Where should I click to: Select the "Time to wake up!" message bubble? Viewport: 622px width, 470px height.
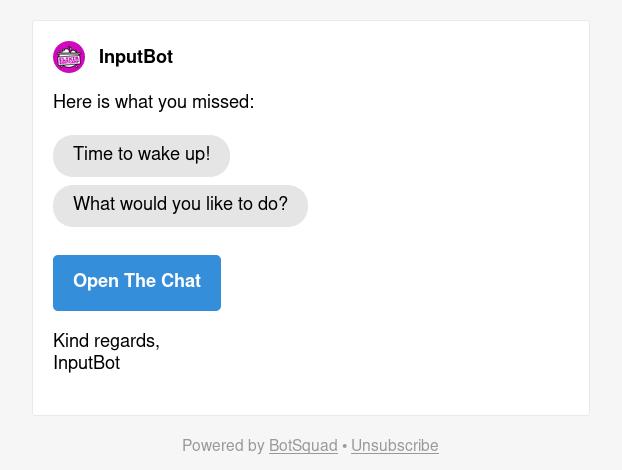coord(141,155)
